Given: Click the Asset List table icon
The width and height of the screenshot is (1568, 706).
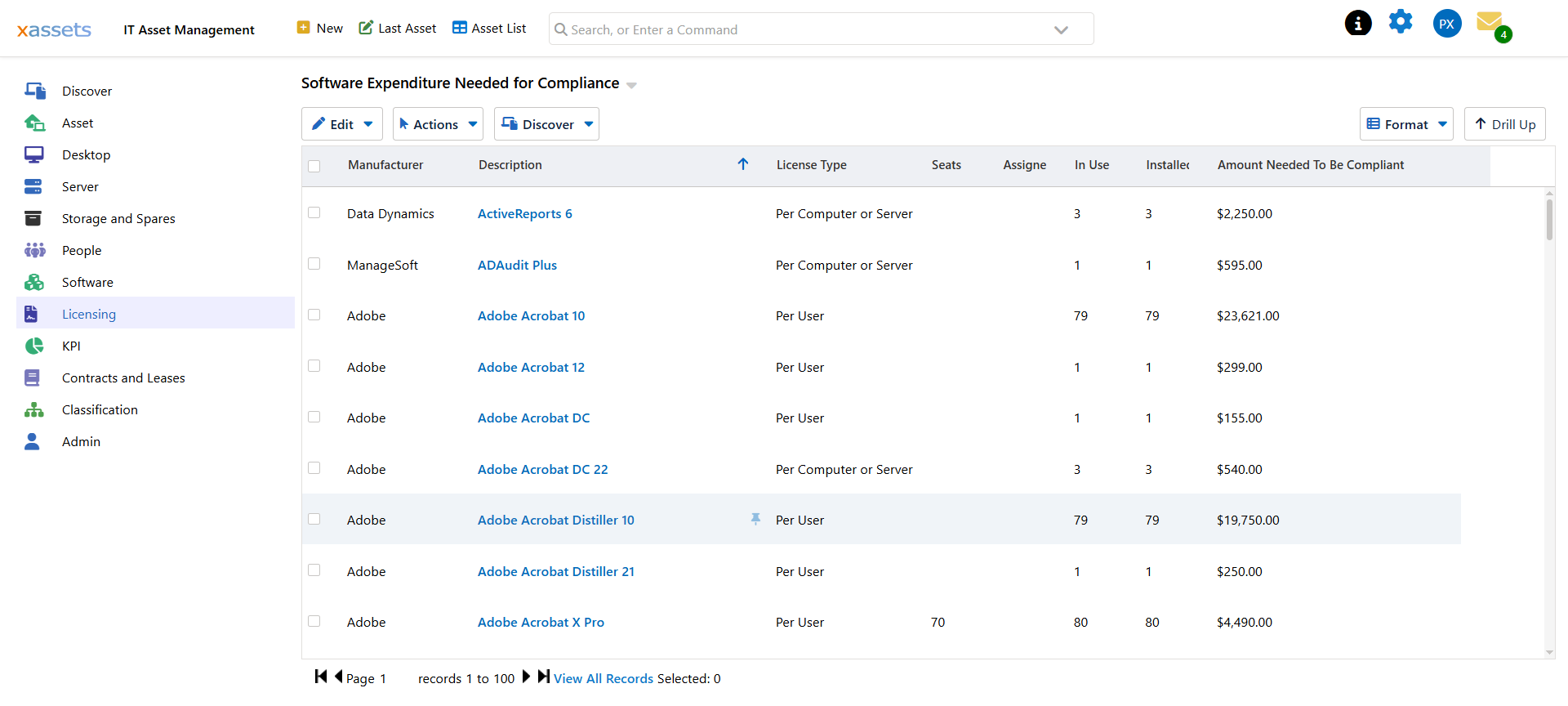Looking at the screenshot, I should point(460,28).
